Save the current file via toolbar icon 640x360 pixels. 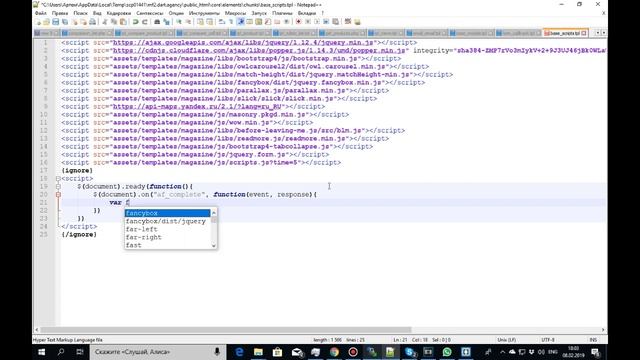tap(56, 22)
